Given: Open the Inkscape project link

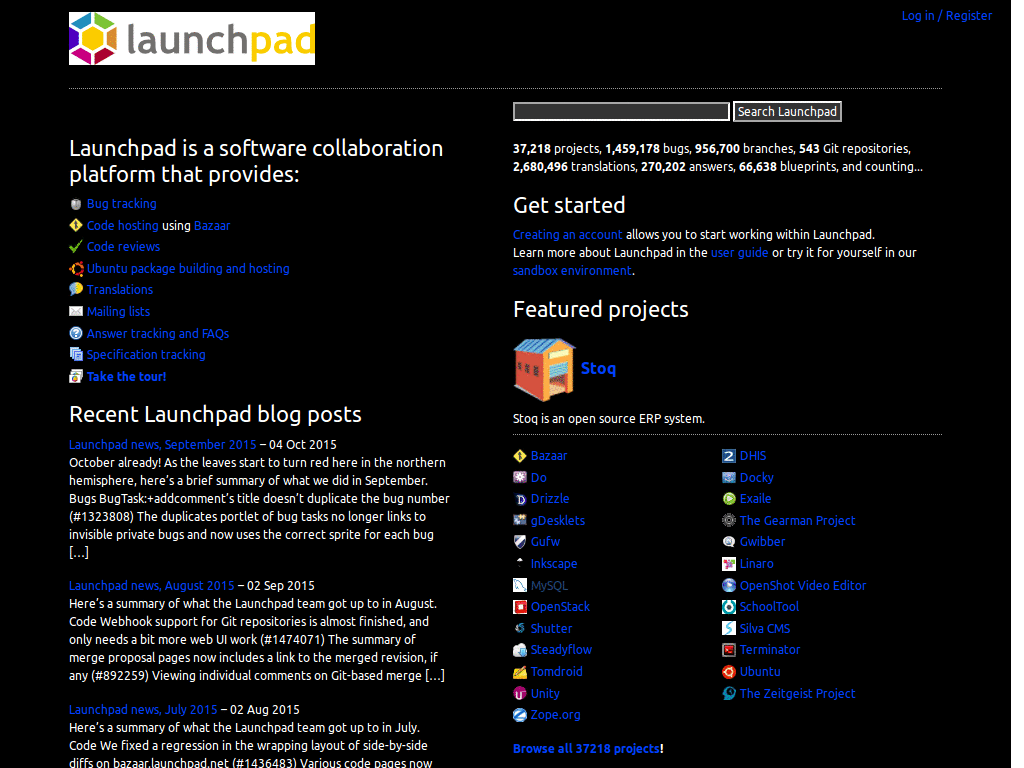Looking at the screenshot, I should click(554, 564).
